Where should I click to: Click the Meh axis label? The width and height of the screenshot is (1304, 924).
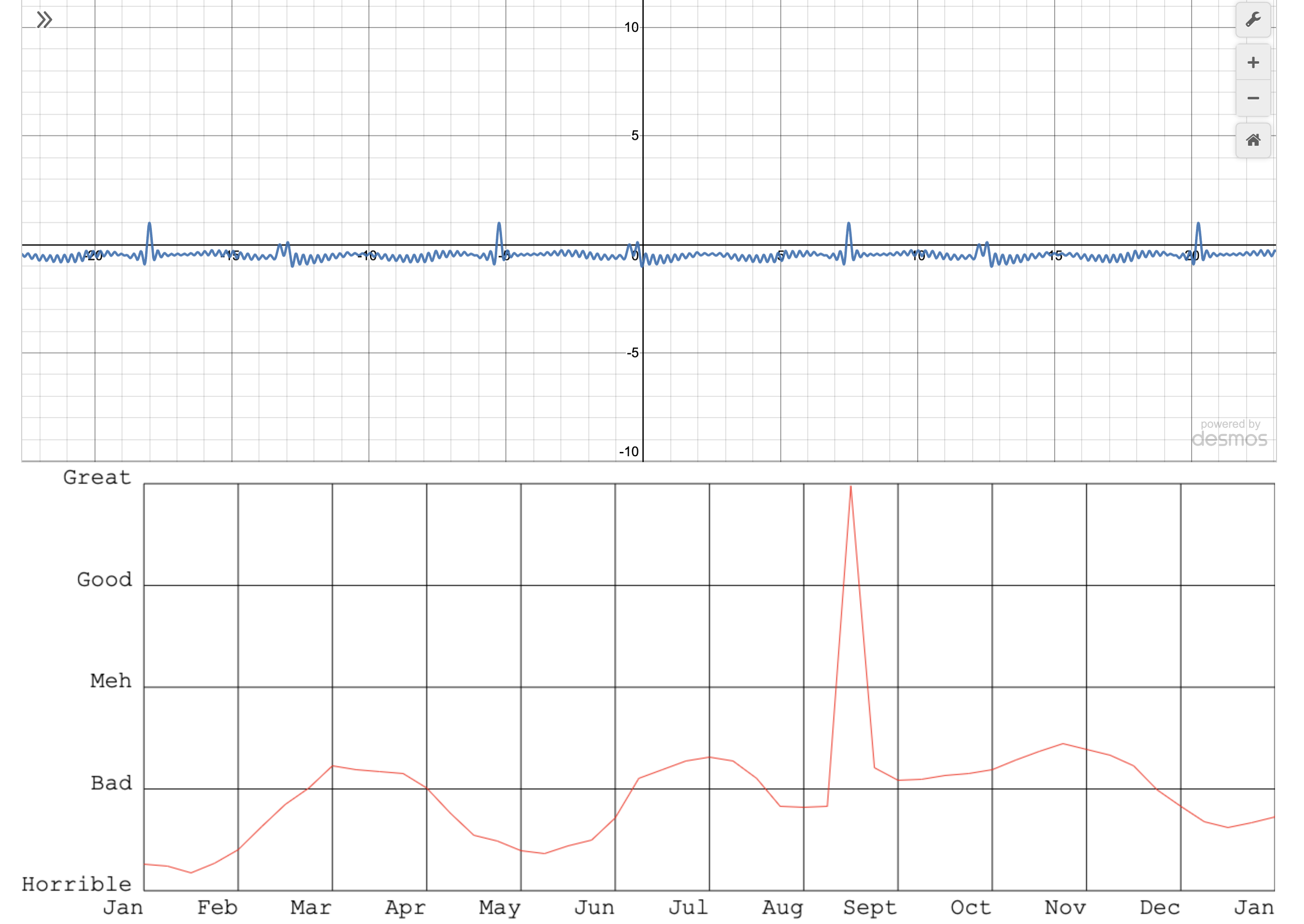pos(111,681)
